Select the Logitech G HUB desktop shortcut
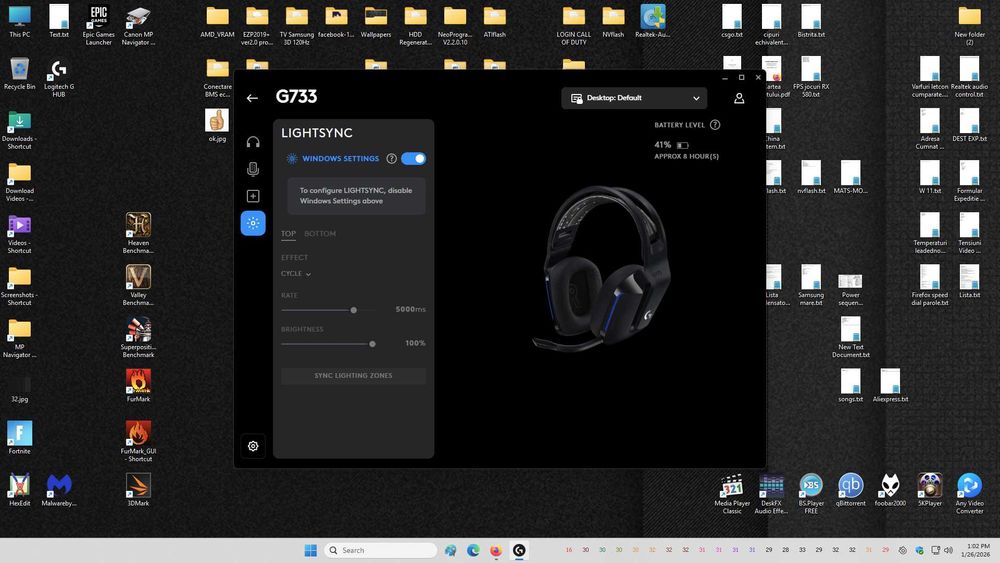The width and height of the screenshot is (1000, 563). 59,78
